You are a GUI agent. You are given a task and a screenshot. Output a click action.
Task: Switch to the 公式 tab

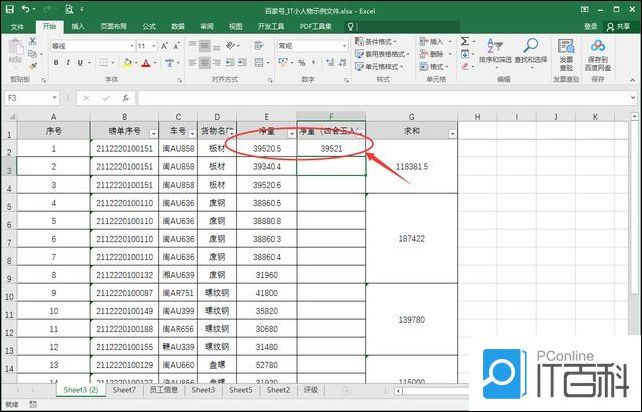149,27
